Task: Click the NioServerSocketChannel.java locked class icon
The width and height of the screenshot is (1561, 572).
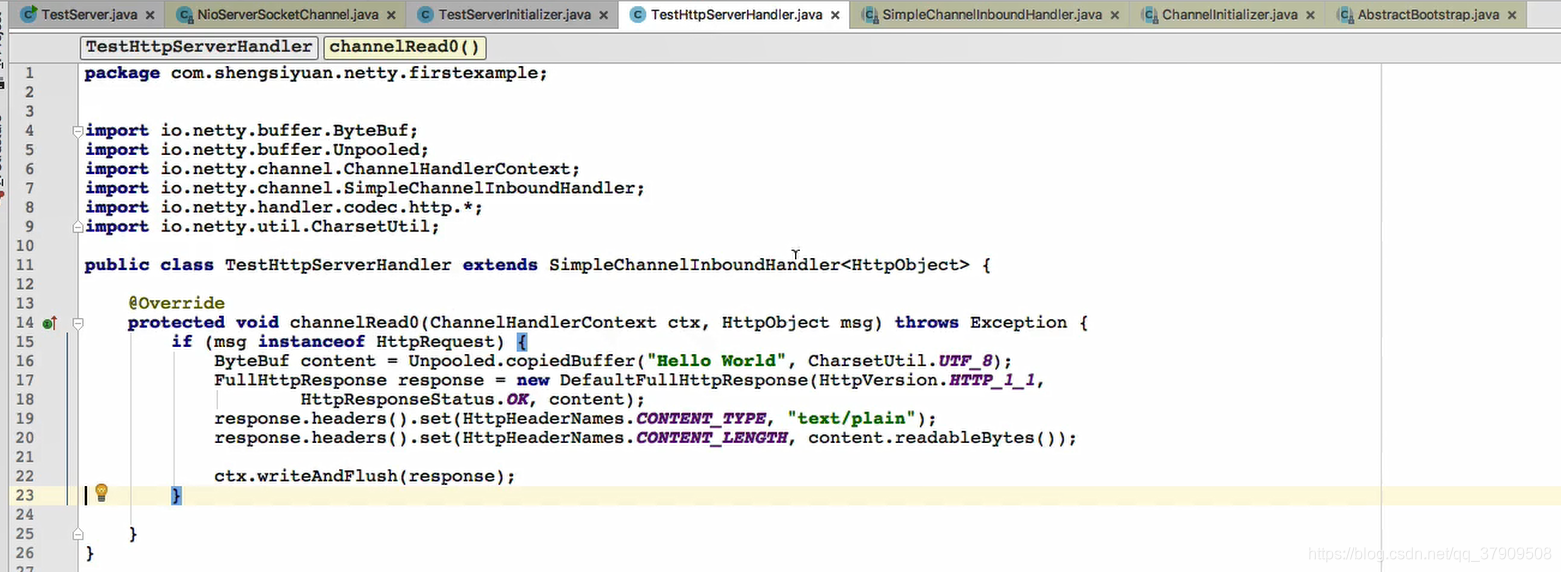Action: 183,15
